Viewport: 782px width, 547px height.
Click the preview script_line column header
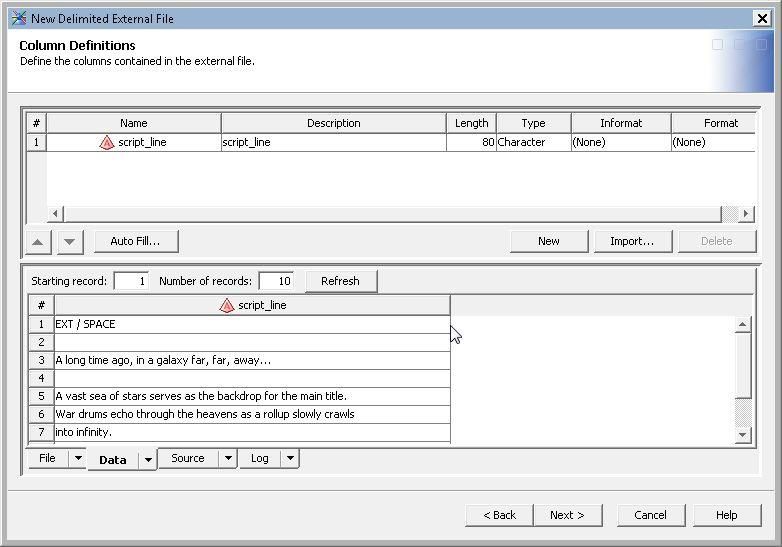tap(252, 306)
